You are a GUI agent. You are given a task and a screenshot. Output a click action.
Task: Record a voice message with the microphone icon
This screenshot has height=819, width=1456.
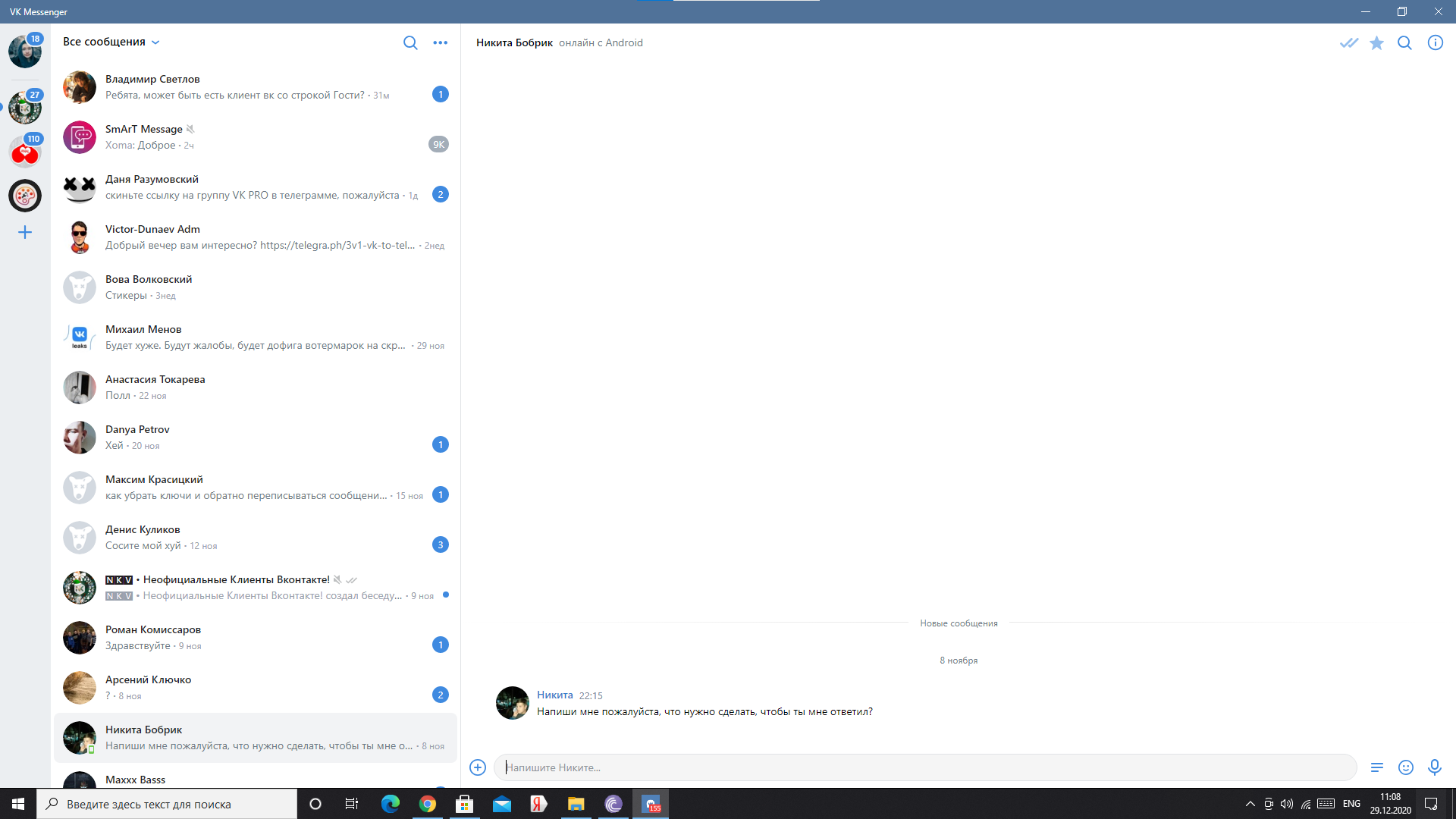click(1434, 767)
